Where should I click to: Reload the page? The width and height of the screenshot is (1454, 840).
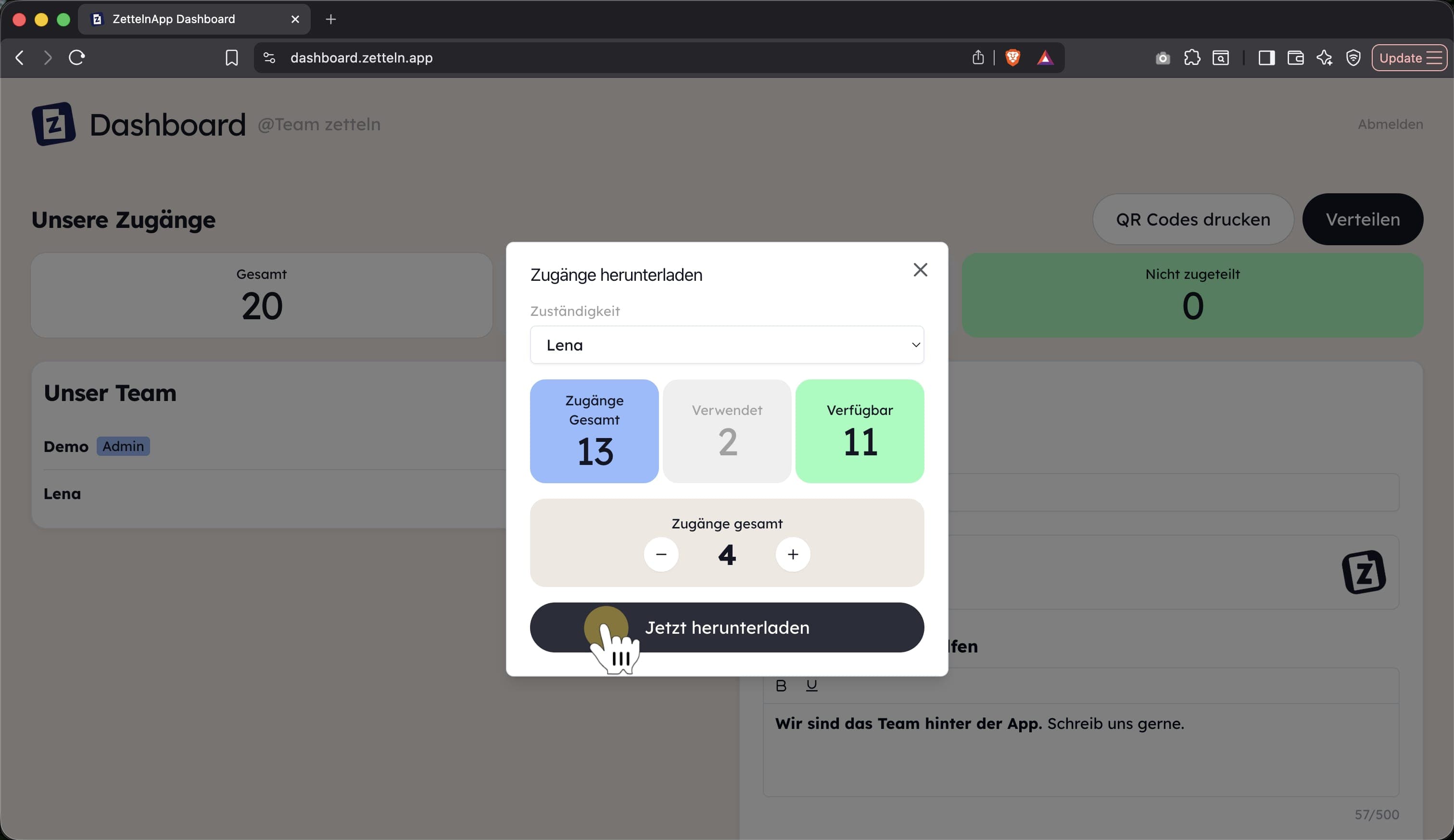(x=77, y=58)
